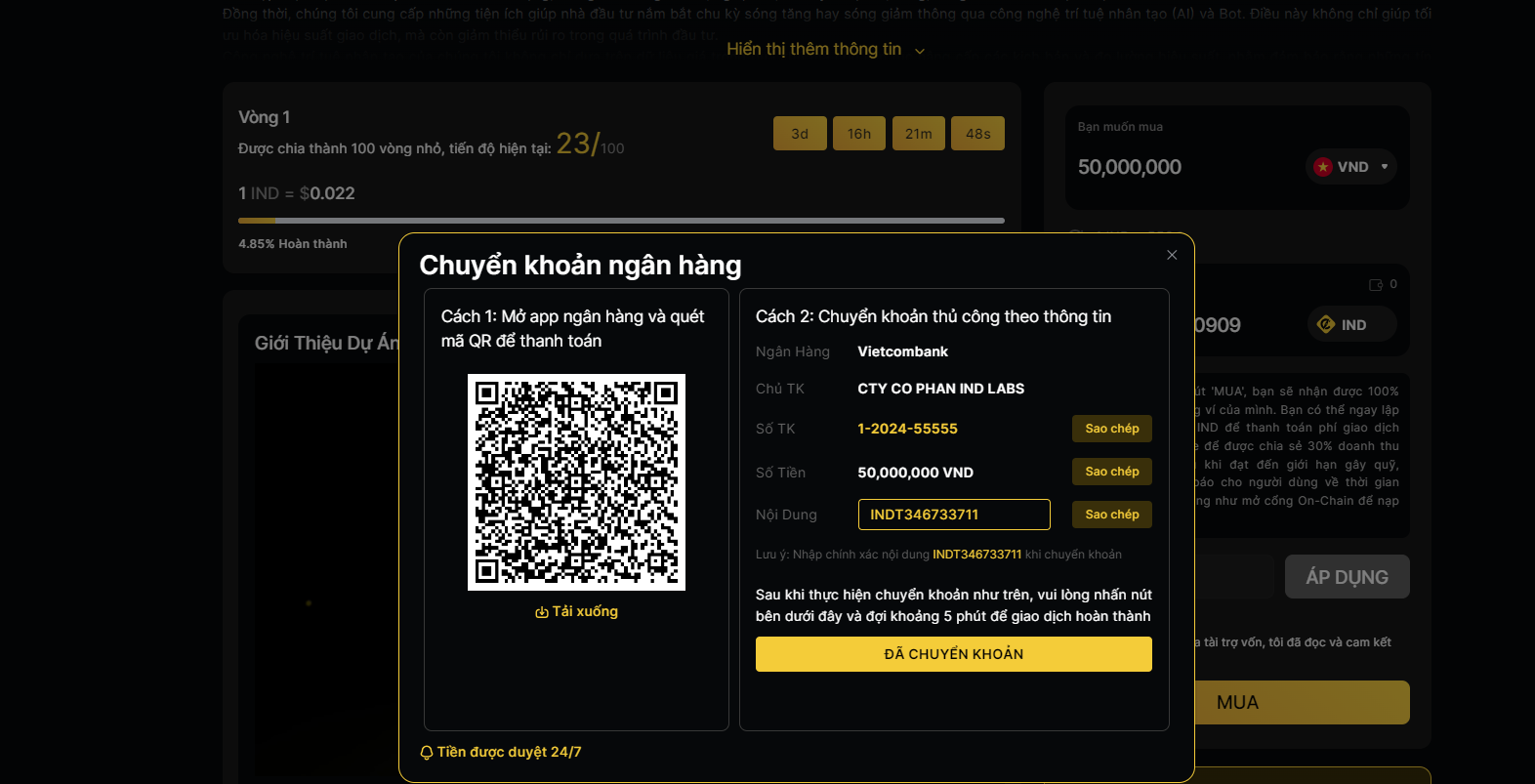1535x784 pixels.
Task: Close the bank transfer dialog
Action: click(1172, 255)
